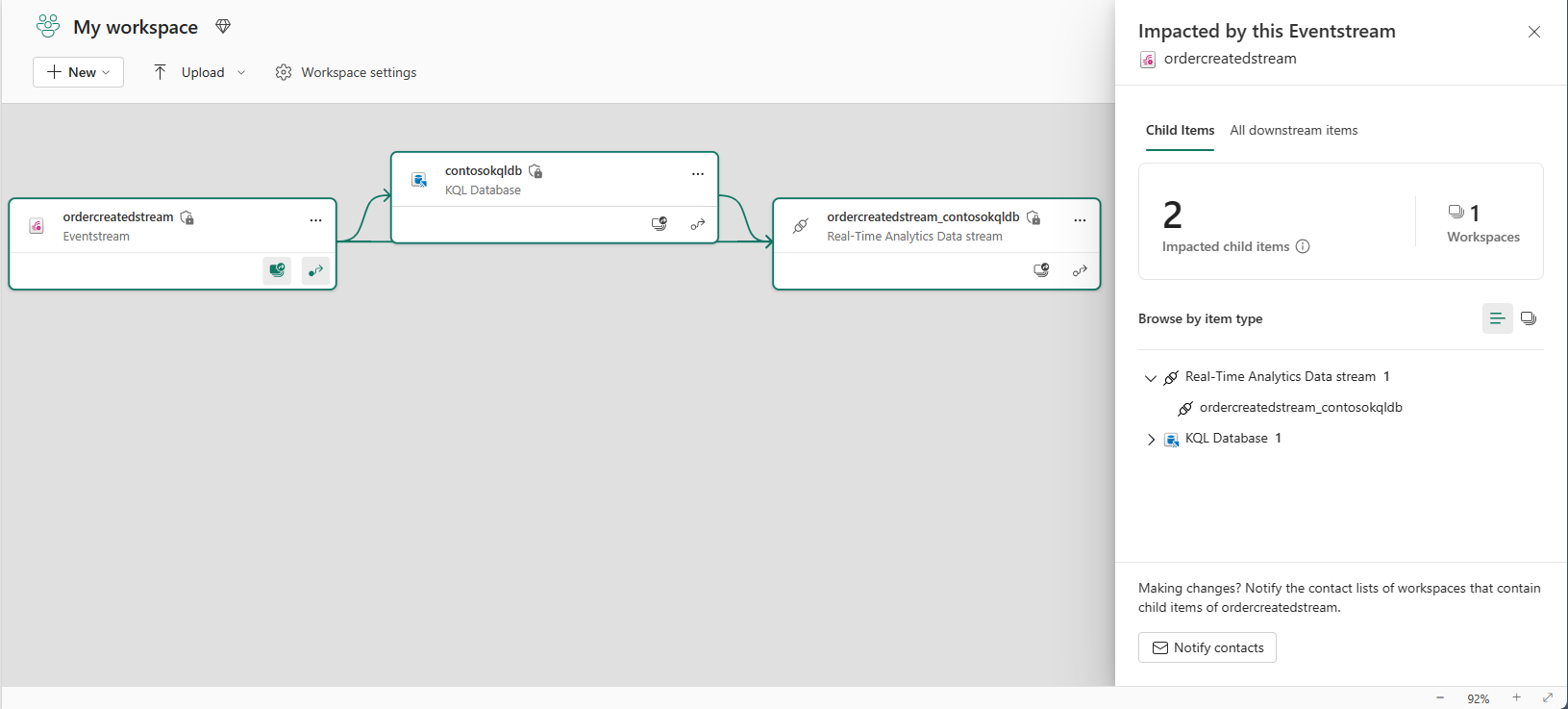Open the Upload dropdown menu
This screenshot has height=709, width=1568.
199,72
